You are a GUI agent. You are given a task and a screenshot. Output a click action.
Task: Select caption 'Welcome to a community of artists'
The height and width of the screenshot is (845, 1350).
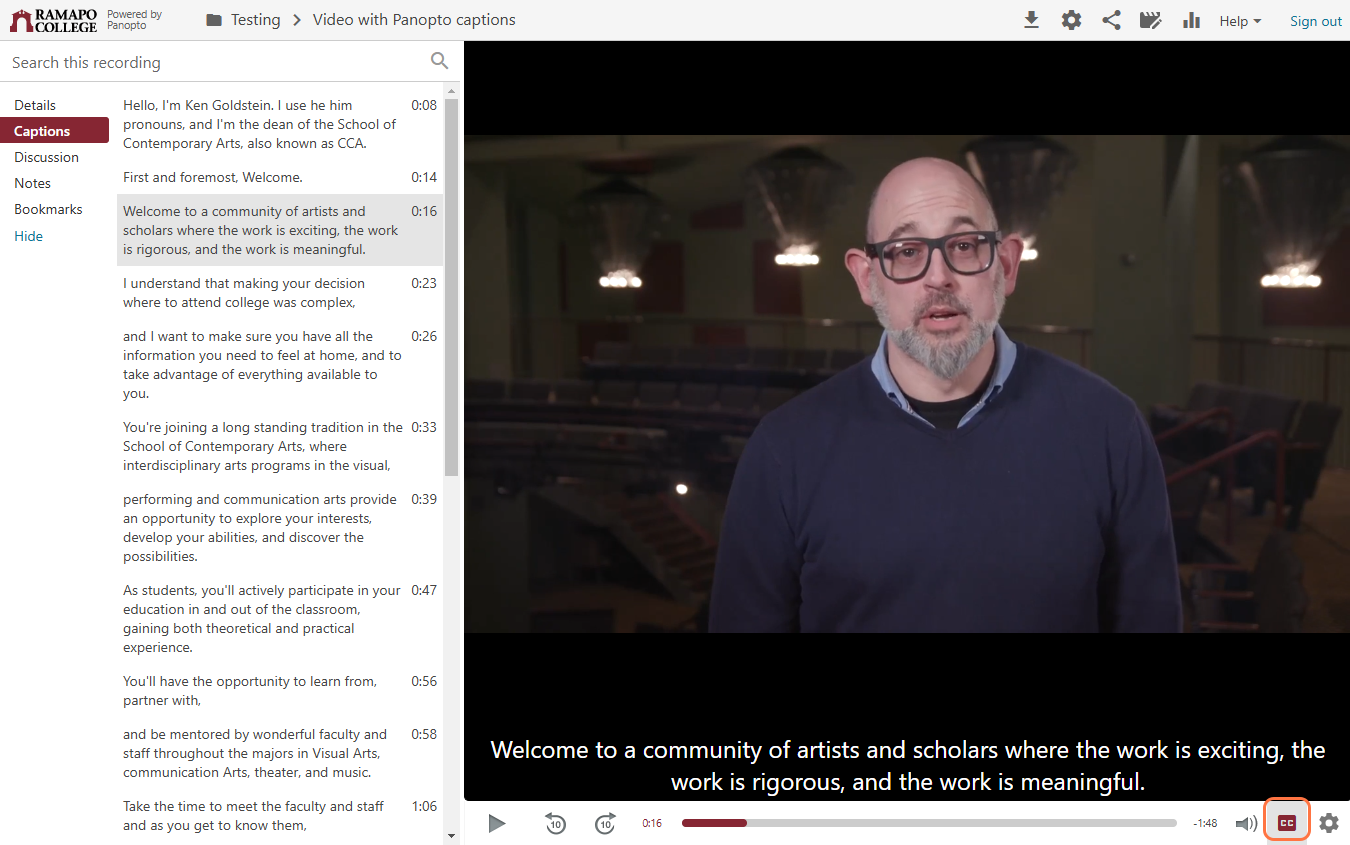(x=280, y=230)
